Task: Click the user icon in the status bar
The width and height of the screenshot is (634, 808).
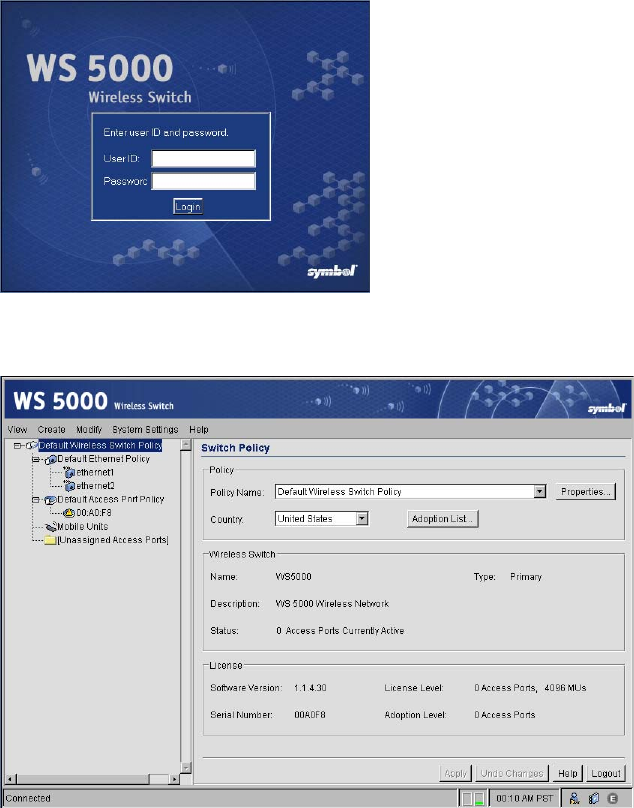Action: pyautogui.click(x=574, y=798)
